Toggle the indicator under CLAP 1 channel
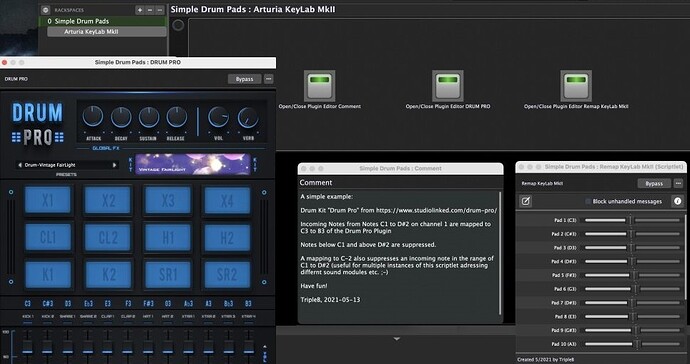 [108, 323]
